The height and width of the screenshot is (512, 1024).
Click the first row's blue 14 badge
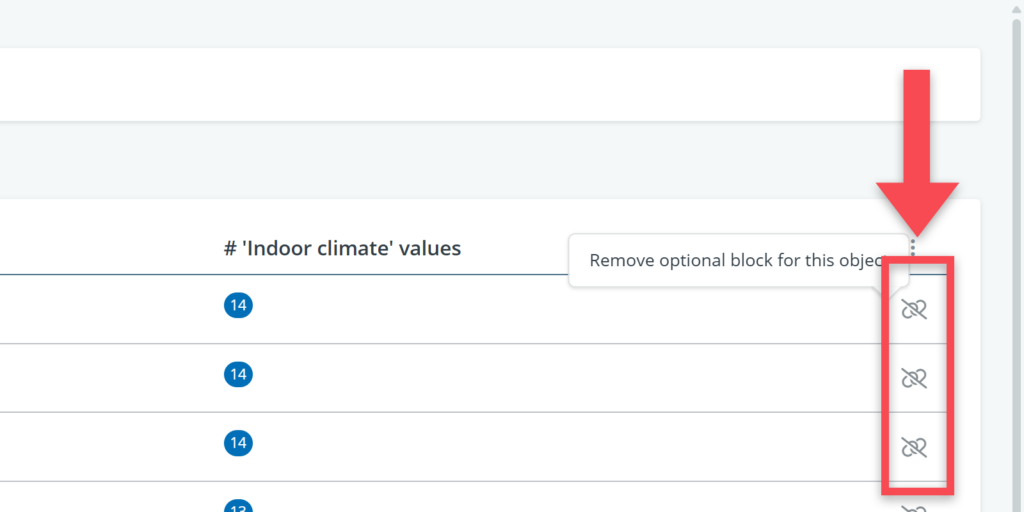click(x=238, y=306)
